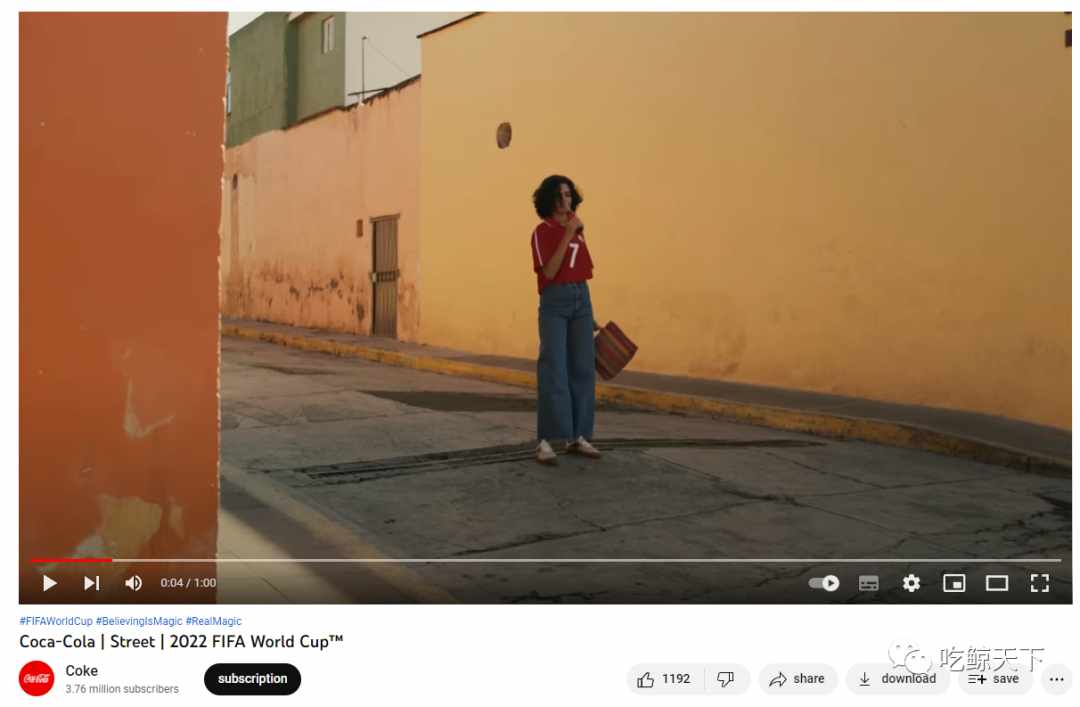Share this video
Viewport: 1080px width, 707px height.
pos(797,679)
